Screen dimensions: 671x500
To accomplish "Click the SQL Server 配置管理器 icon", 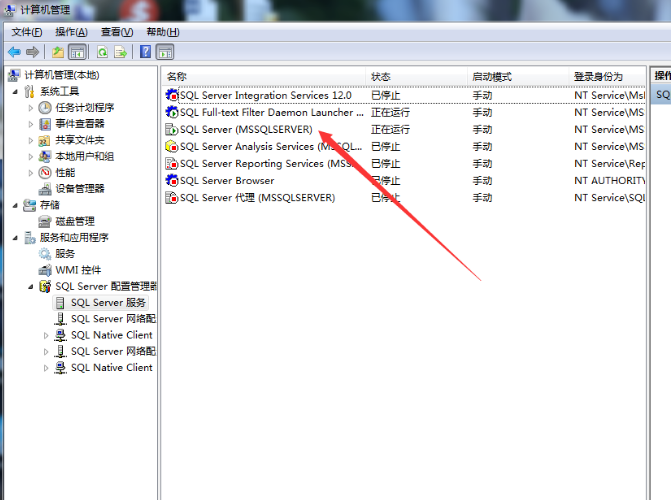I will tap(45, 286).
